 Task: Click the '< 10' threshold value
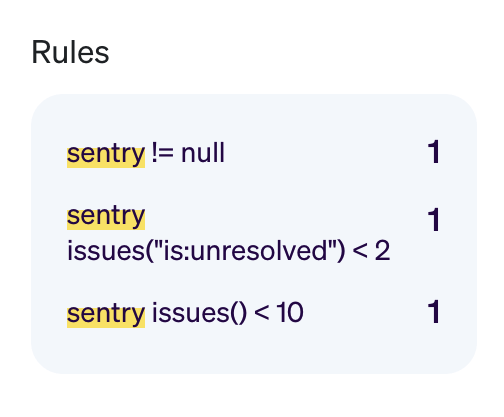click(x=279, y=313)
